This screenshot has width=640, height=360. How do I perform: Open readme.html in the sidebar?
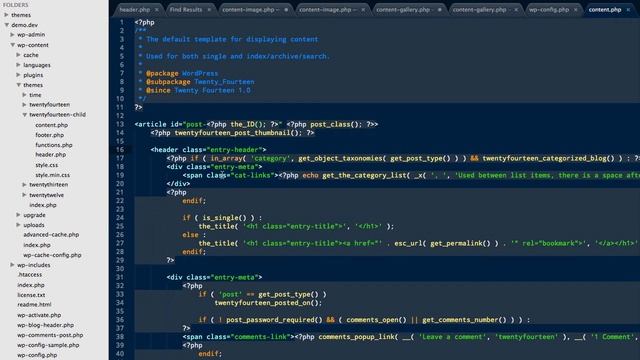pos(34,304)
